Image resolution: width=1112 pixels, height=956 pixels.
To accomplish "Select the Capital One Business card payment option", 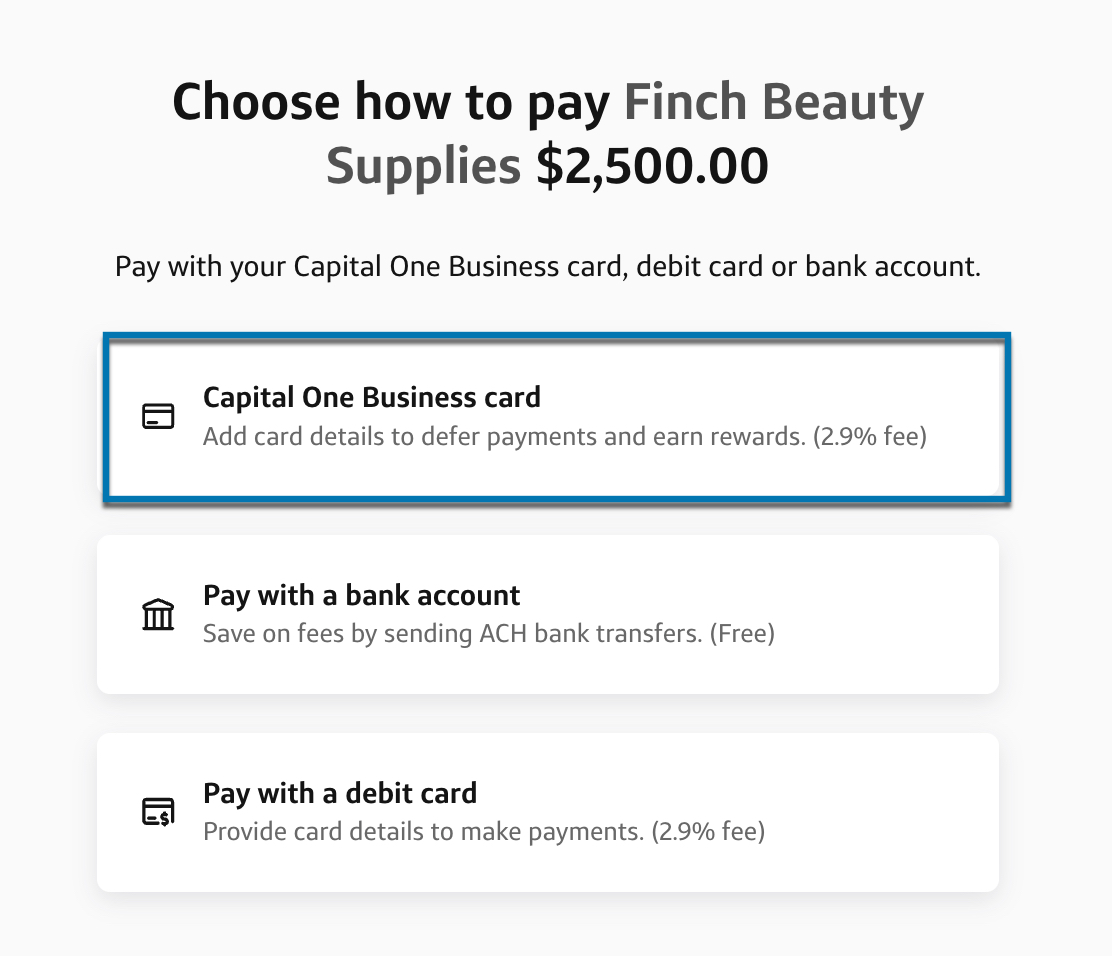I will [x=556, y=416].
